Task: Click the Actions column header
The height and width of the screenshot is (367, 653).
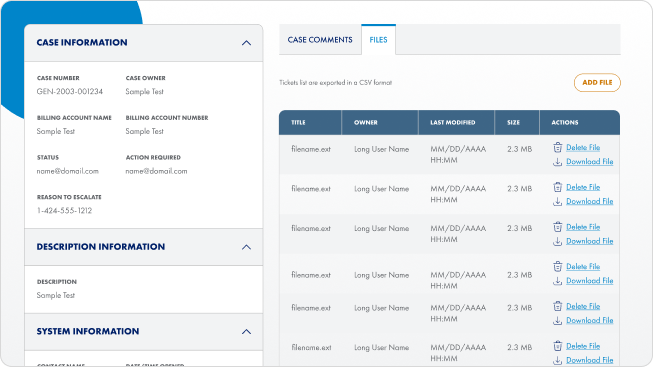Action: pos(580,122)
